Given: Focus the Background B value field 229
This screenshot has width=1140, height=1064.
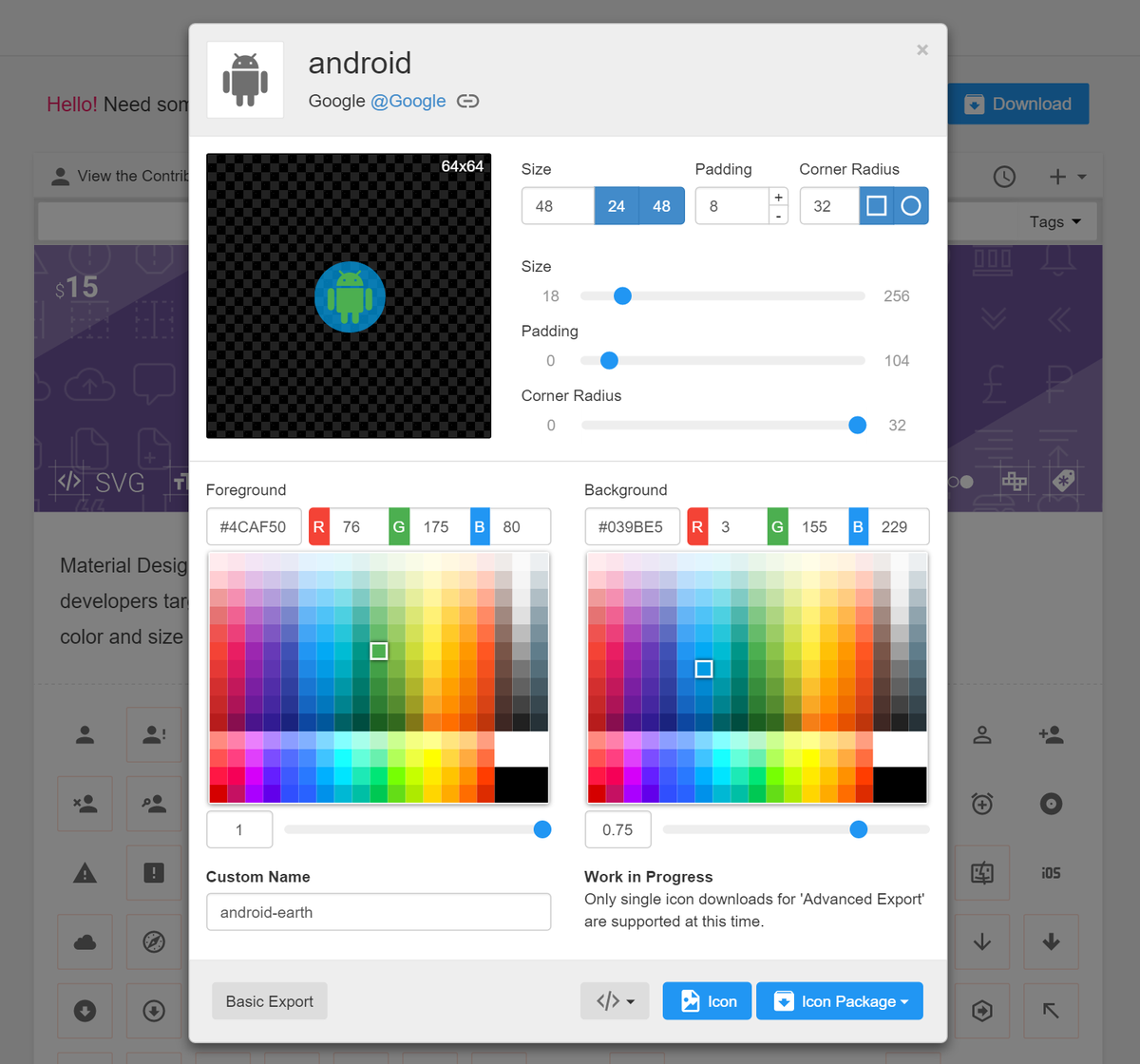Looking at the screenshot, I should (x=899, y=527).
